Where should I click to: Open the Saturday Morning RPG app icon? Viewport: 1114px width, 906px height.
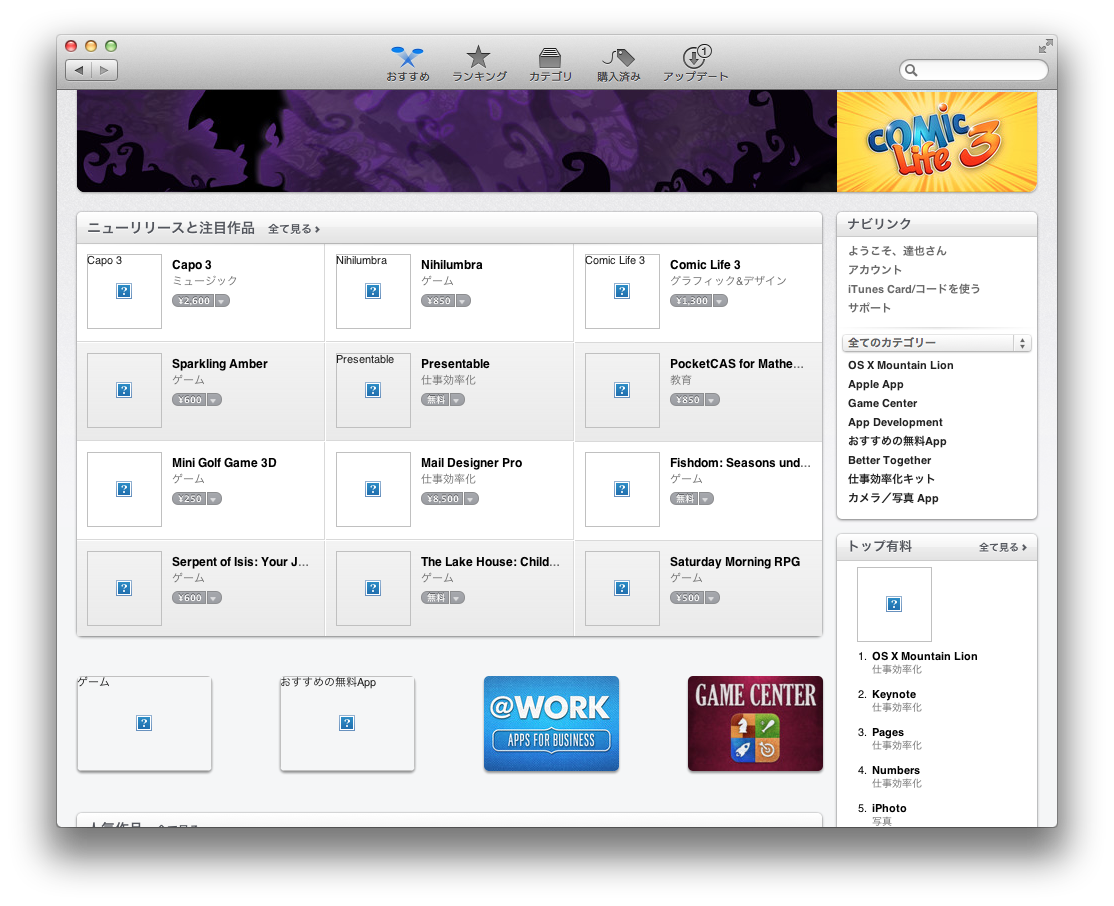point(622,588)
